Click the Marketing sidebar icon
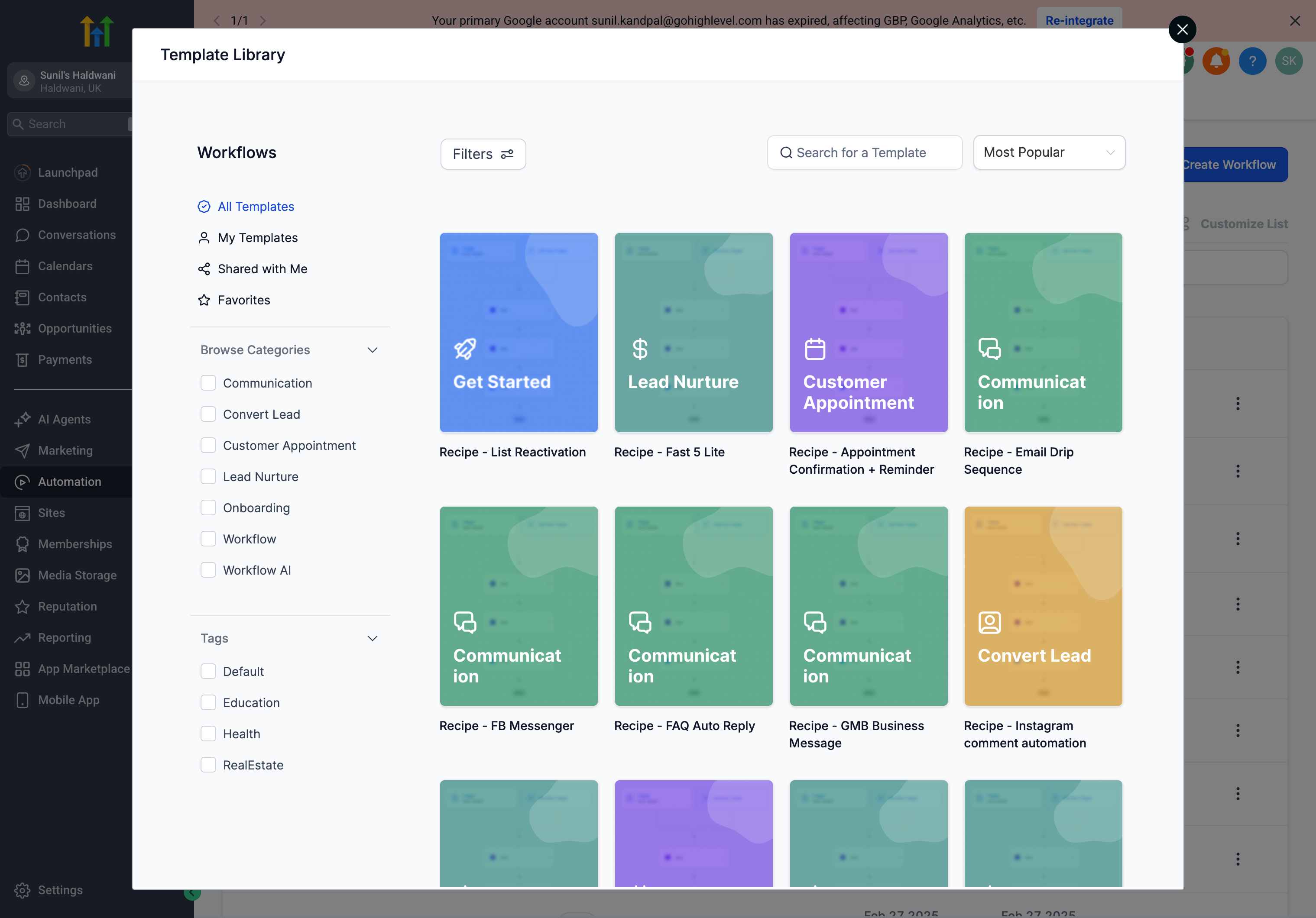This screenshot has height=918, width=1316. tap(23, 451)
